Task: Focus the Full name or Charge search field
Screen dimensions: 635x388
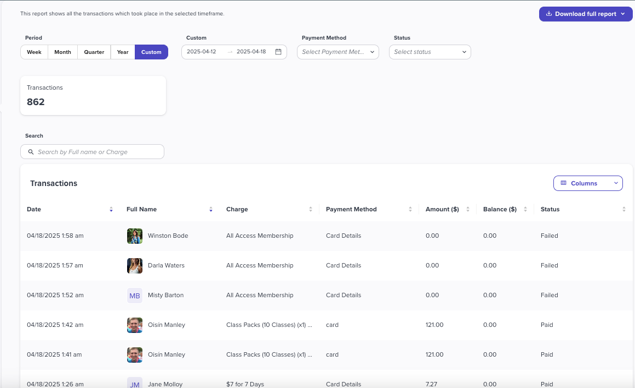Action: (x=92, y=152)
